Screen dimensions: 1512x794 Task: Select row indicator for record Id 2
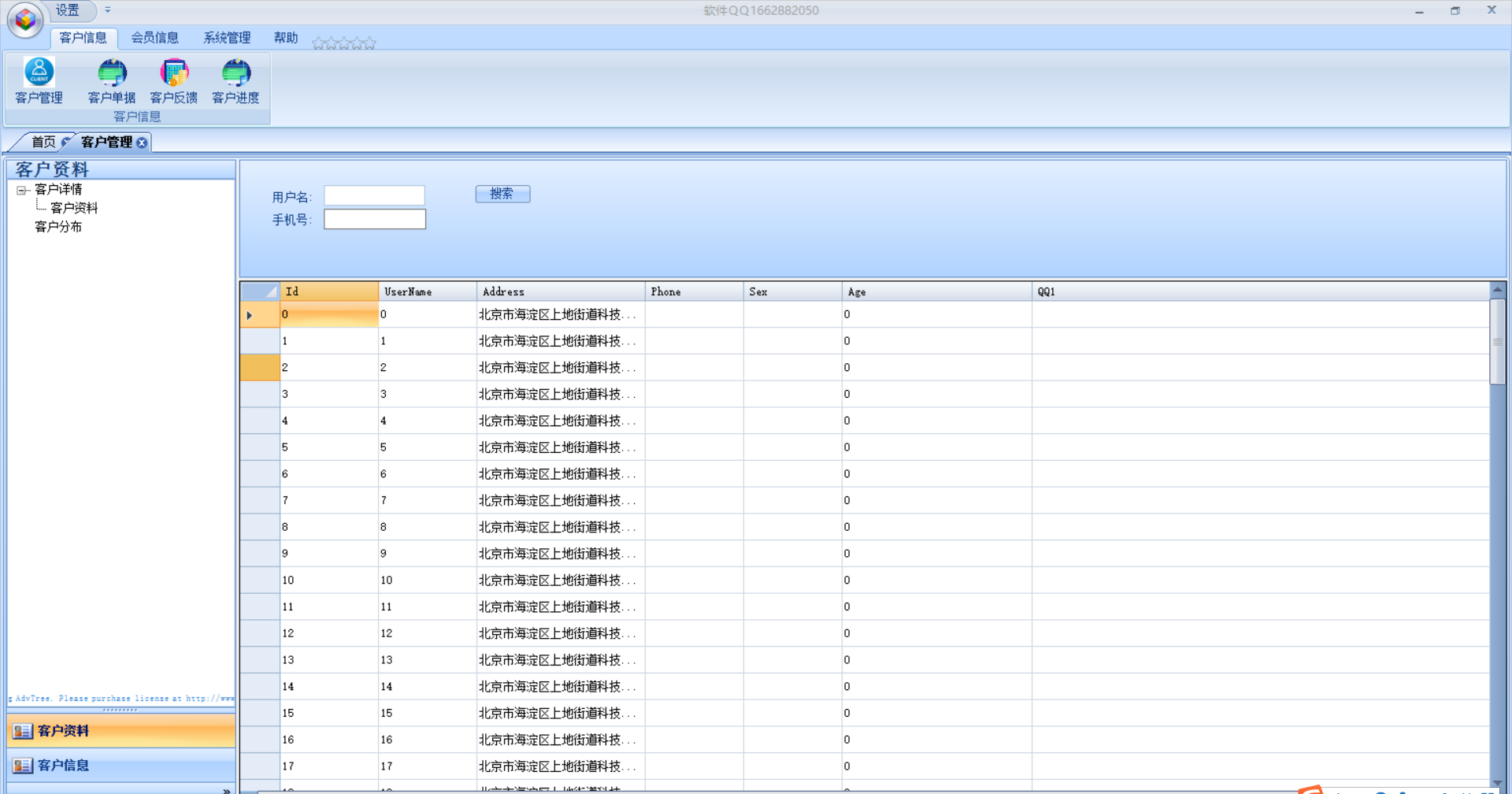coord(259,367)
